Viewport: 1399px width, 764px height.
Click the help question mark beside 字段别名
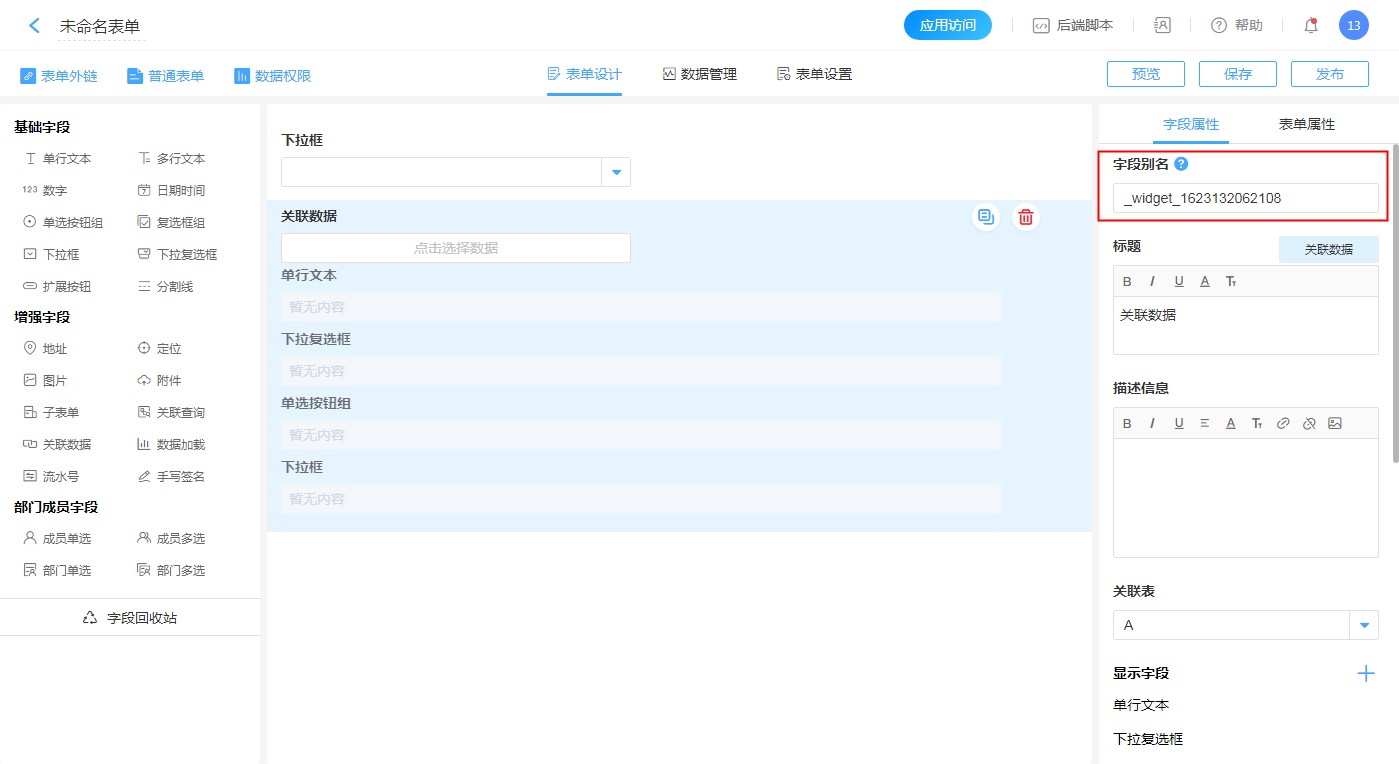pos(1181,164)
